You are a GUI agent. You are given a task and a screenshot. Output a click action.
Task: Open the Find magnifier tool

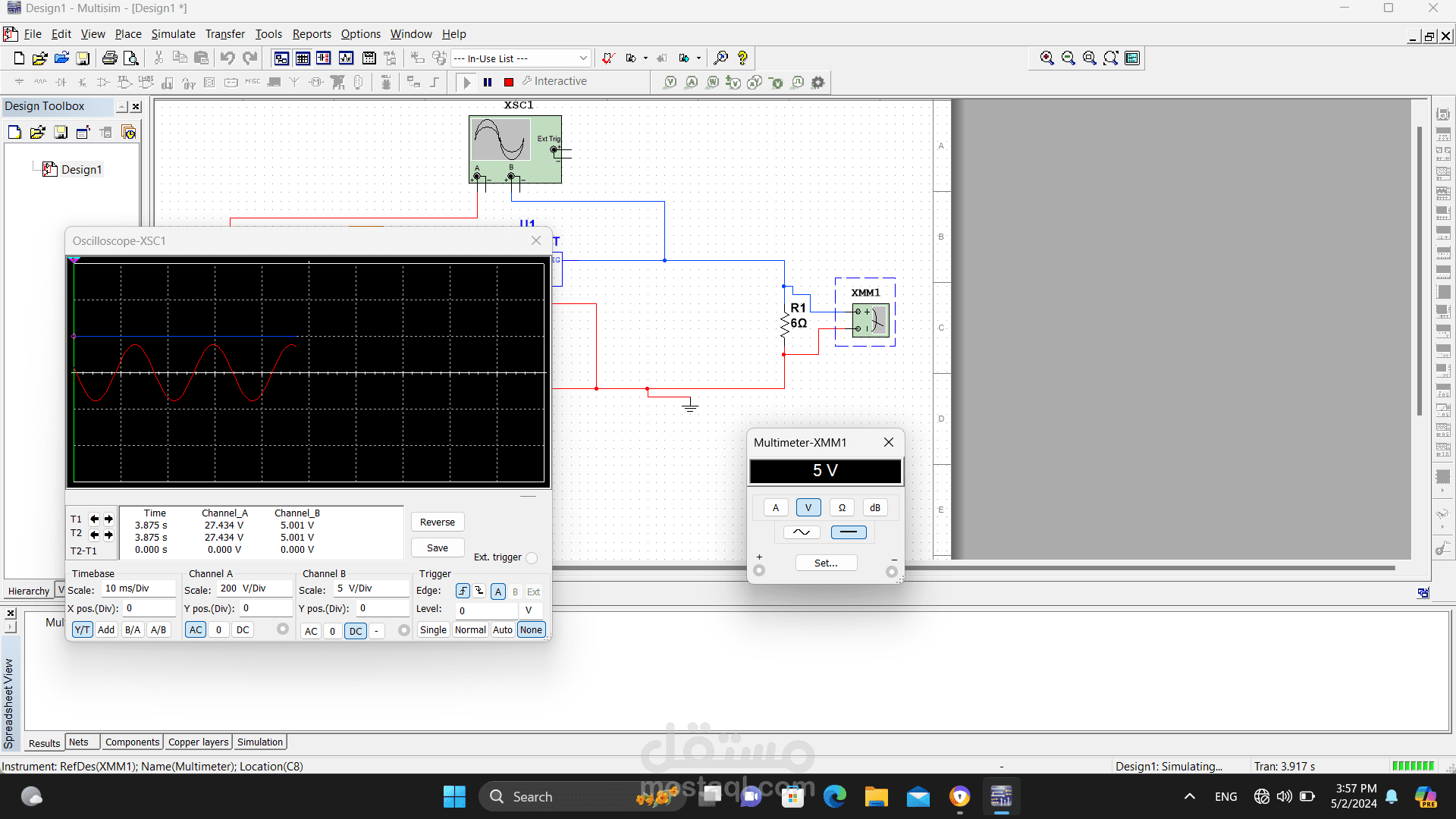(721, 58)
